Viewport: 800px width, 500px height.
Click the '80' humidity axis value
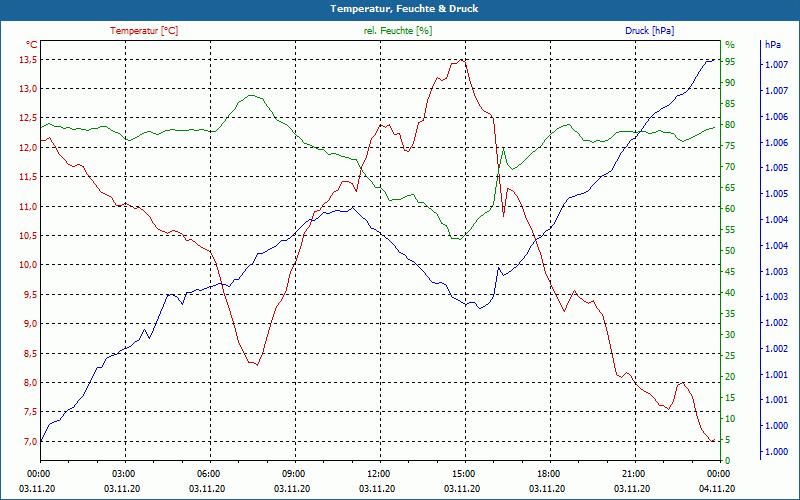(730, 124)
